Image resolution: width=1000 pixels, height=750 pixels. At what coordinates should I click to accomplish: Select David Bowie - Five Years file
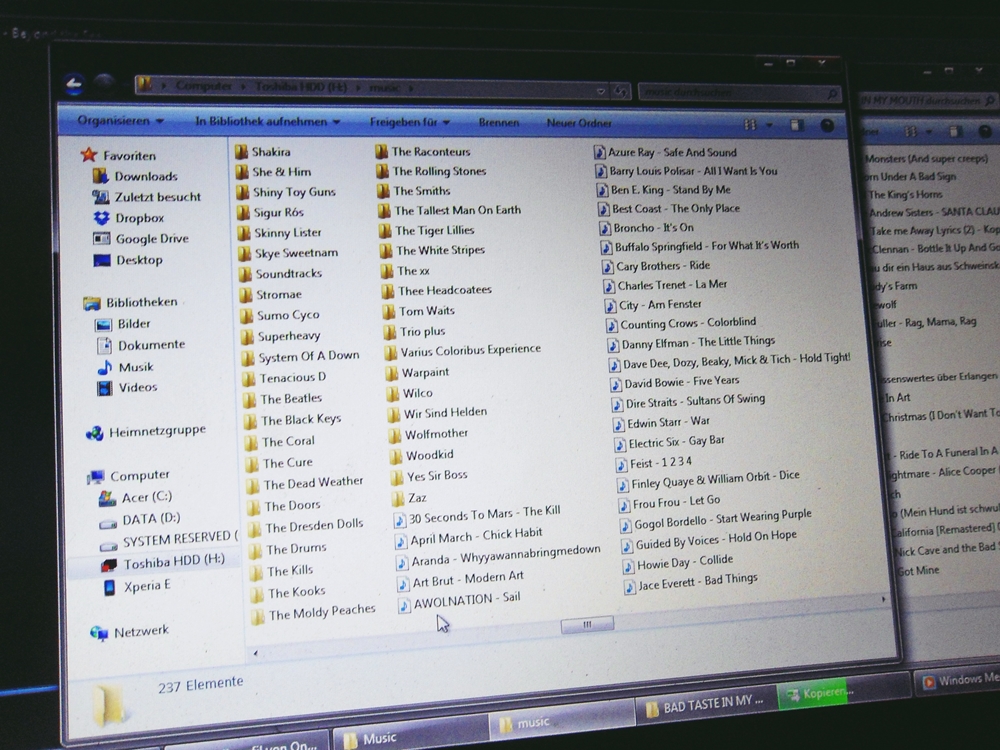(675, 382)
